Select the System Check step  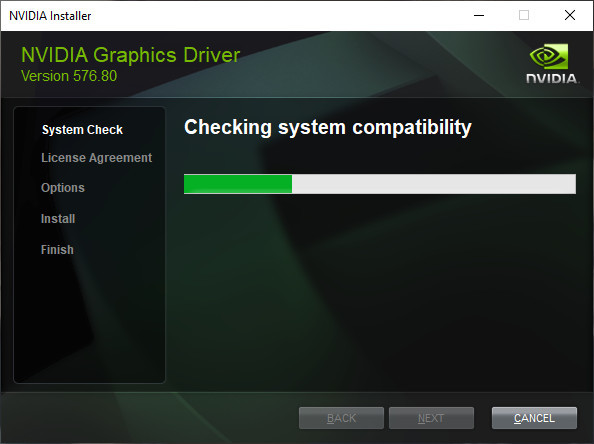pyautogui.click(x=82, y=130)
